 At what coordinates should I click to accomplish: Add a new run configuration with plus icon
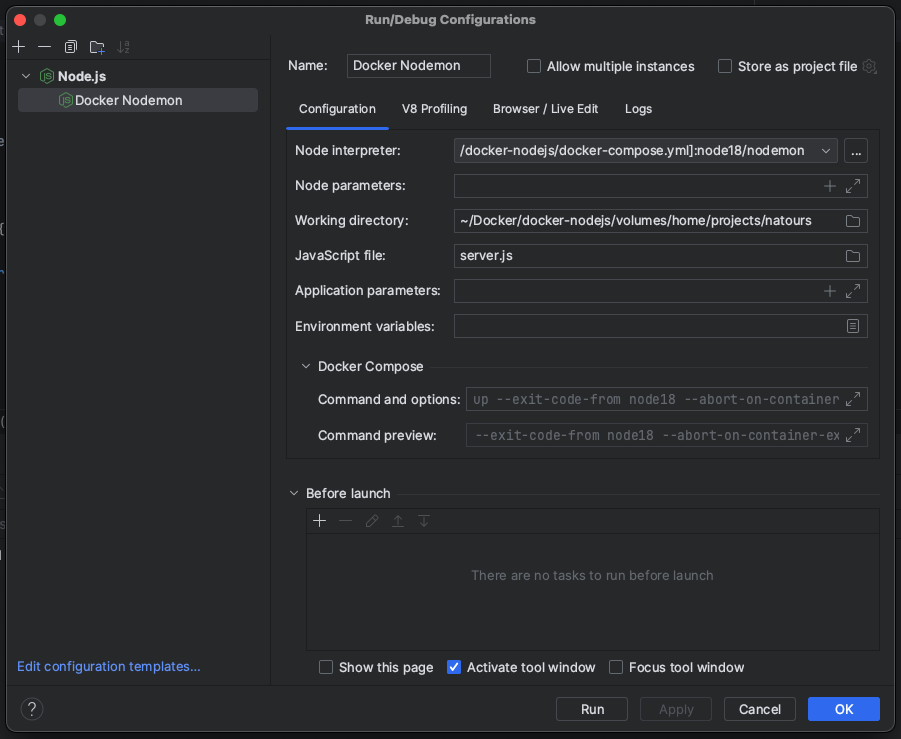point(19,47)
